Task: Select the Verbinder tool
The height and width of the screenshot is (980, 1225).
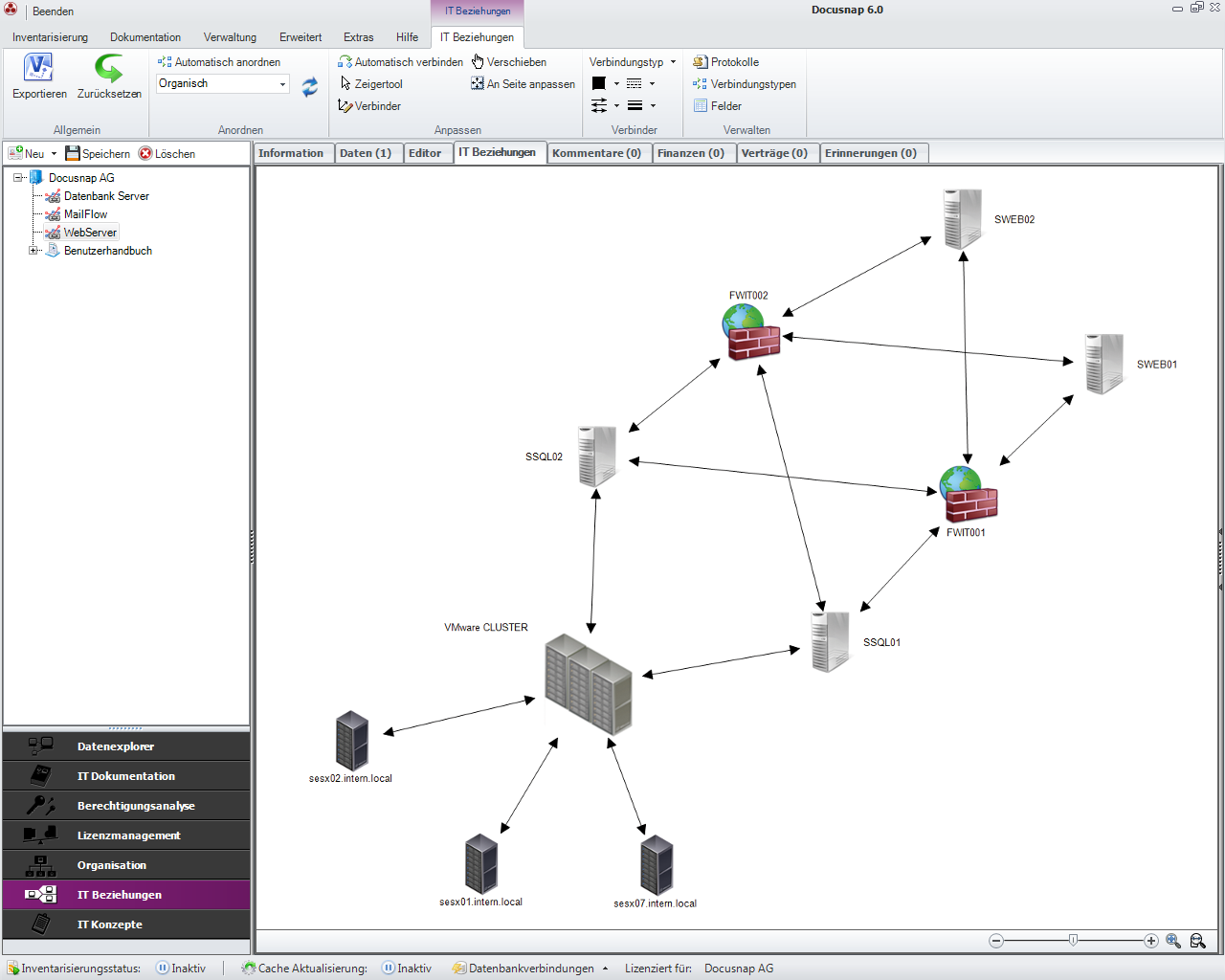Action: click(x=369, y=106)
